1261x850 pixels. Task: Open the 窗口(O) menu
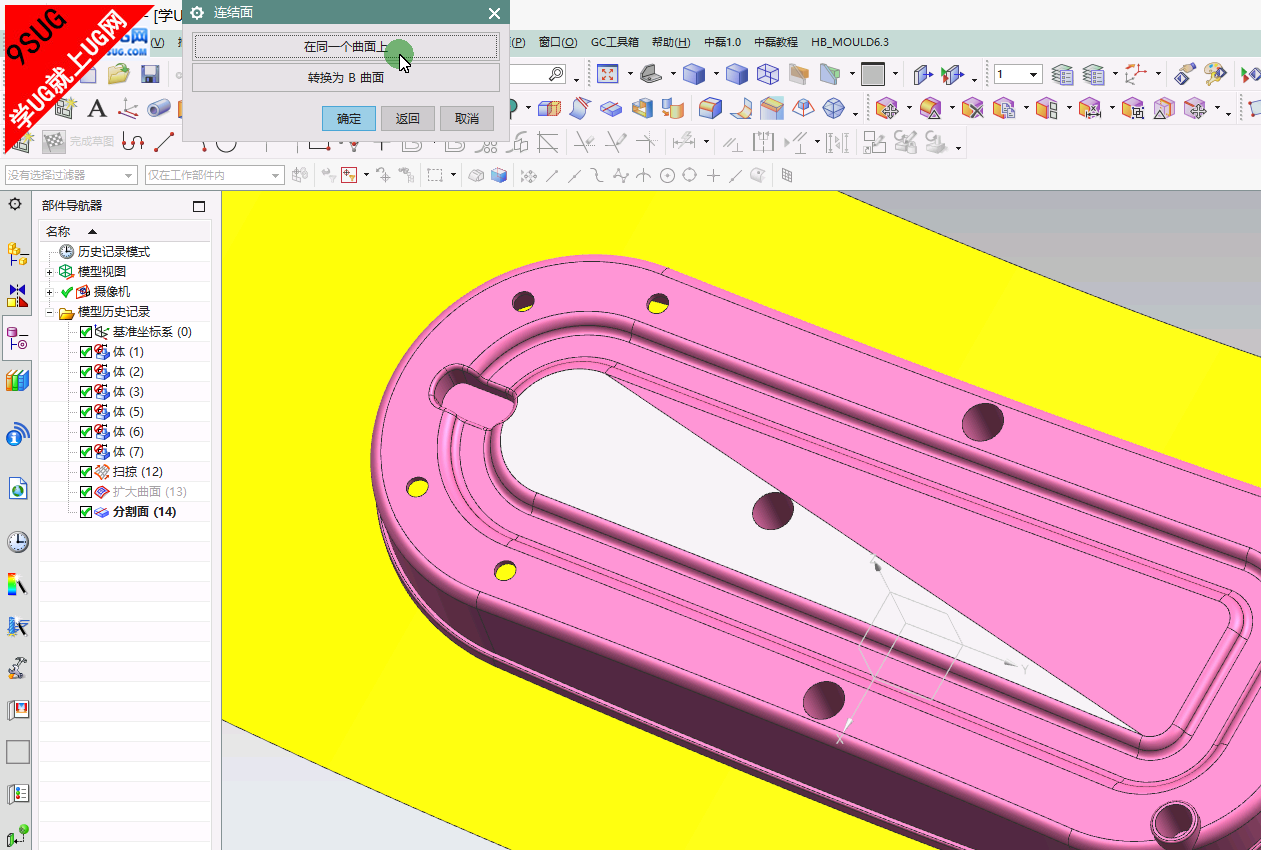(x=558, y=42)
